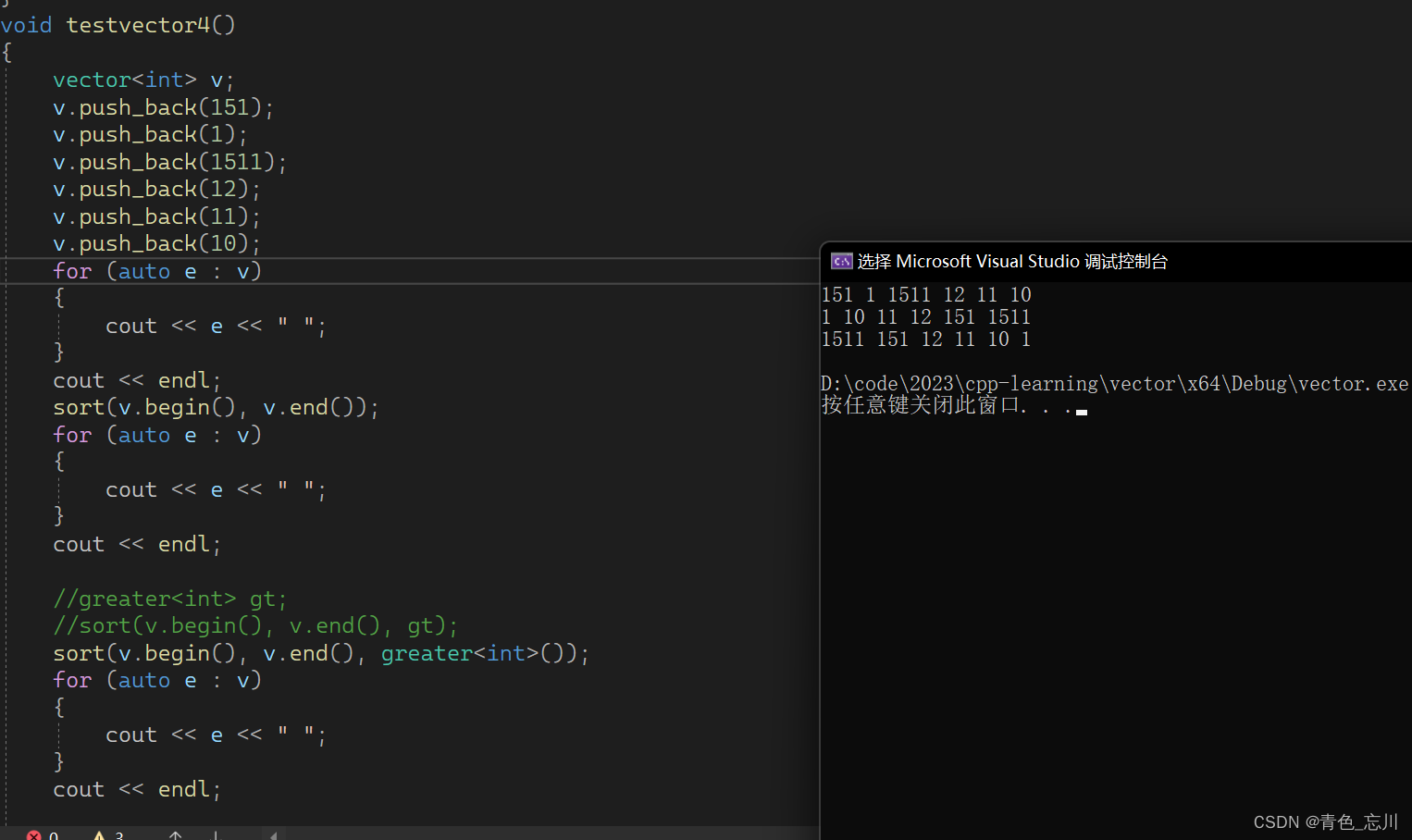1412x840 pixels.
Task: Click the horizontal scrollbar left arrow
Action: click(x=273, y=835)
